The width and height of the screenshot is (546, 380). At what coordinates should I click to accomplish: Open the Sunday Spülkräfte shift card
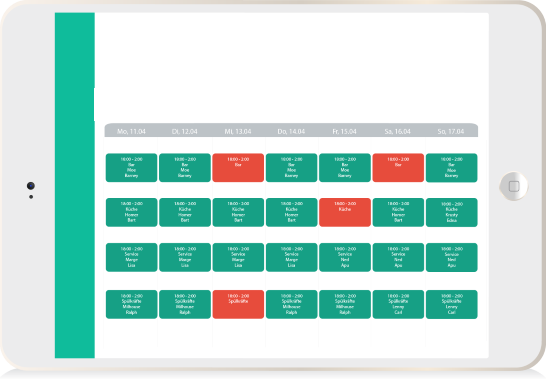(451, 304)
